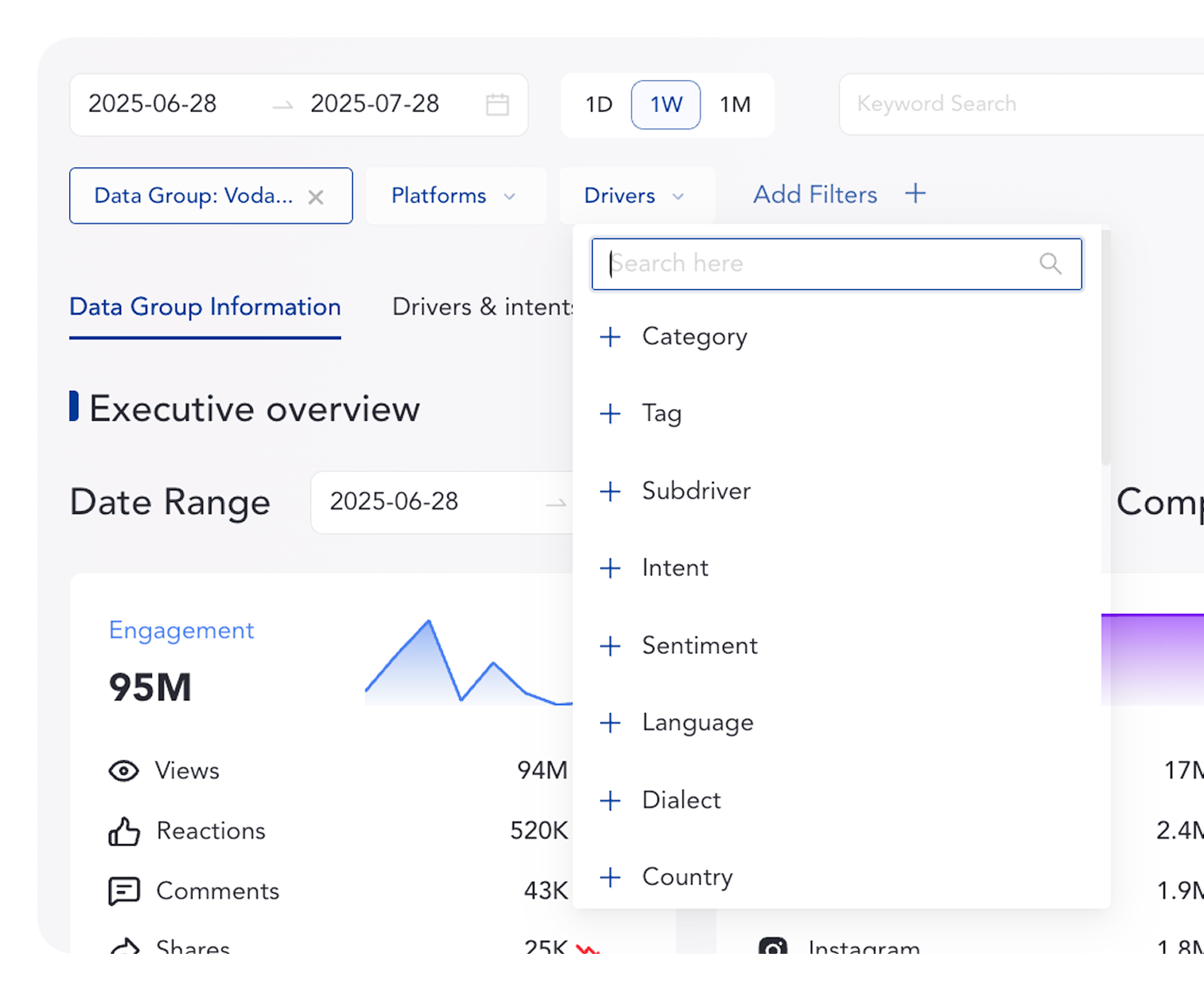
Task: Open the Drivers dropdown
Action: [x=634, y=196]
